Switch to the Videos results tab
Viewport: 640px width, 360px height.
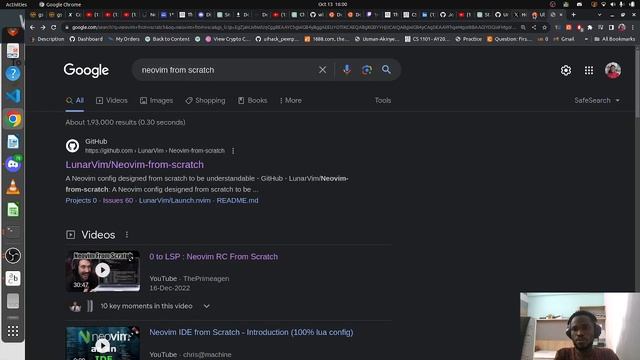(x=112, y=100)
